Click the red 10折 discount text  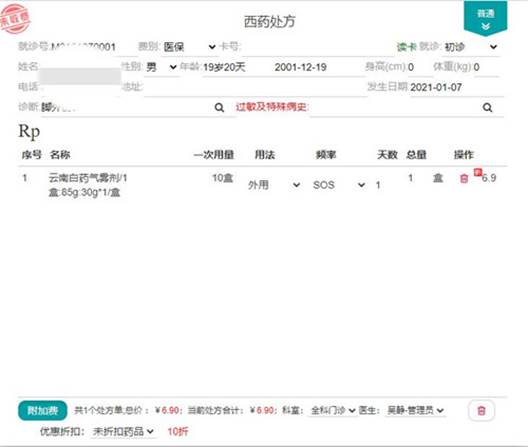(x=178, y=432)
